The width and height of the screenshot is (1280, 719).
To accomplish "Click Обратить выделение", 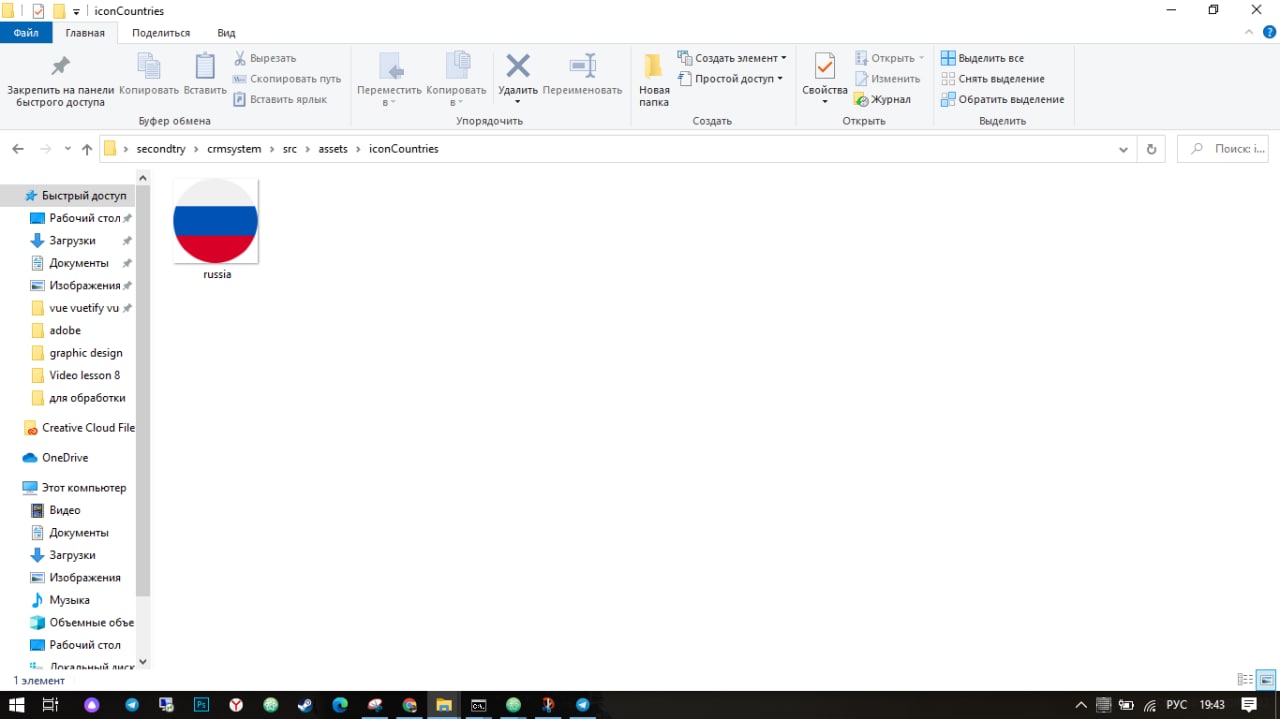I will pos(1003,99).
